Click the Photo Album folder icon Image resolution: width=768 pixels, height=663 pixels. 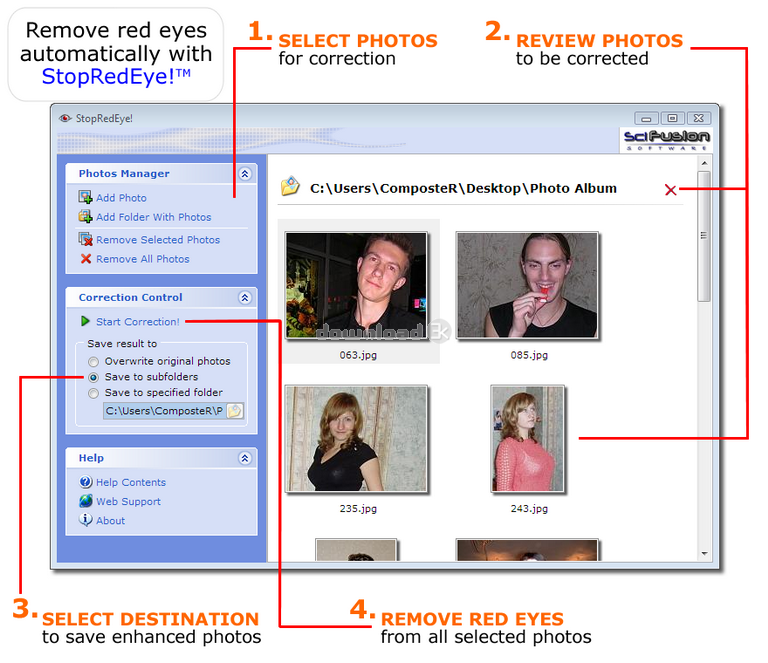click(x=290, y=186)
